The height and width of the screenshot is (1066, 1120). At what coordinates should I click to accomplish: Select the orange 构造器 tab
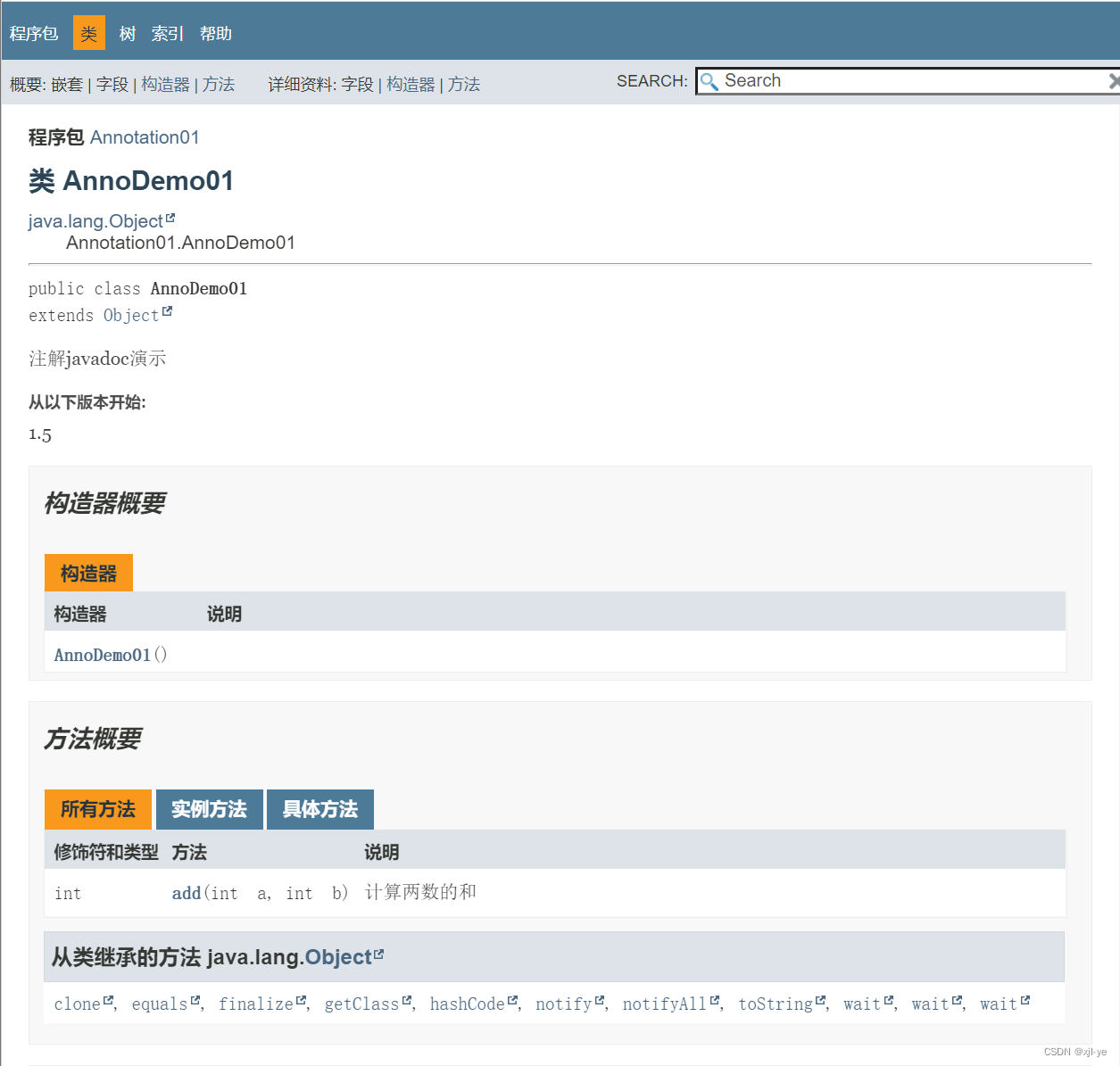point(88,573)
